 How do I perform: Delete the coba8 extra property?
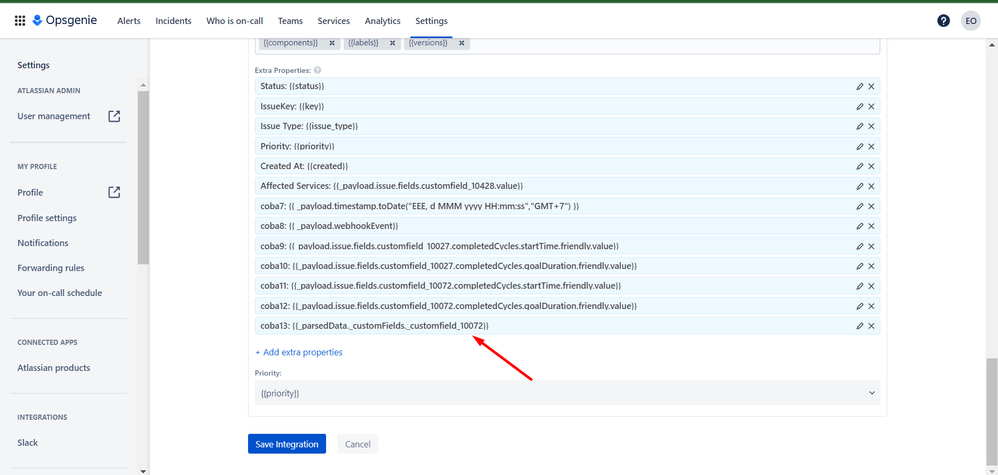coord(871,226)
